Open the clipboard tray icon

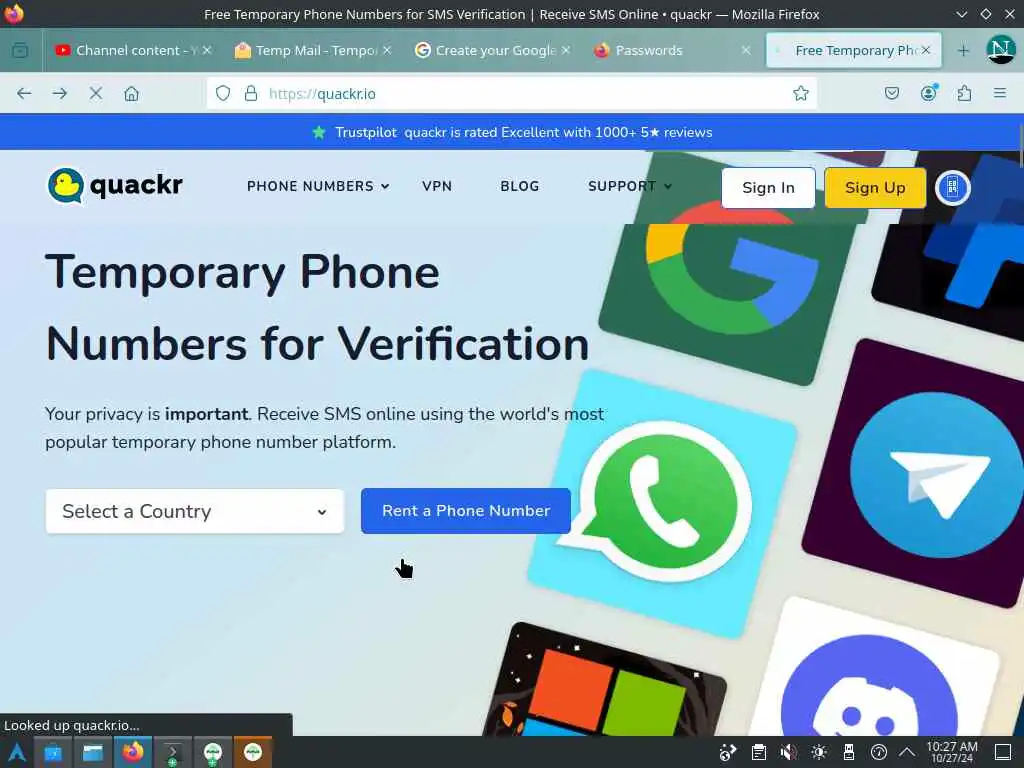click(758, 752)
